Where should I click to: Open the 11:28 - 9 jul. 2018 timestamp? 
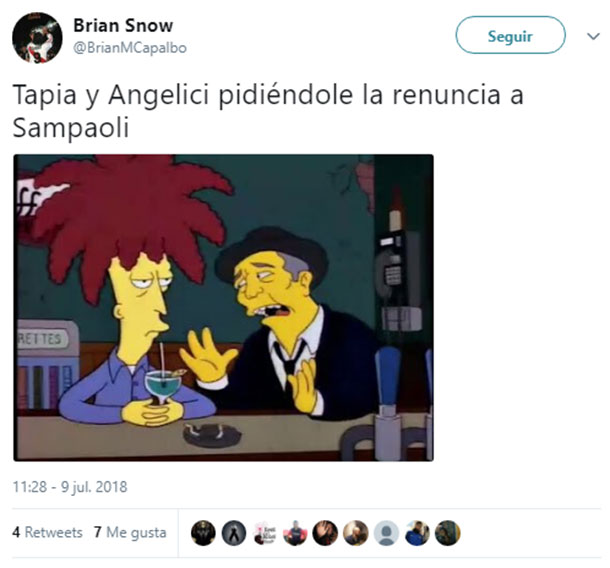70,487
